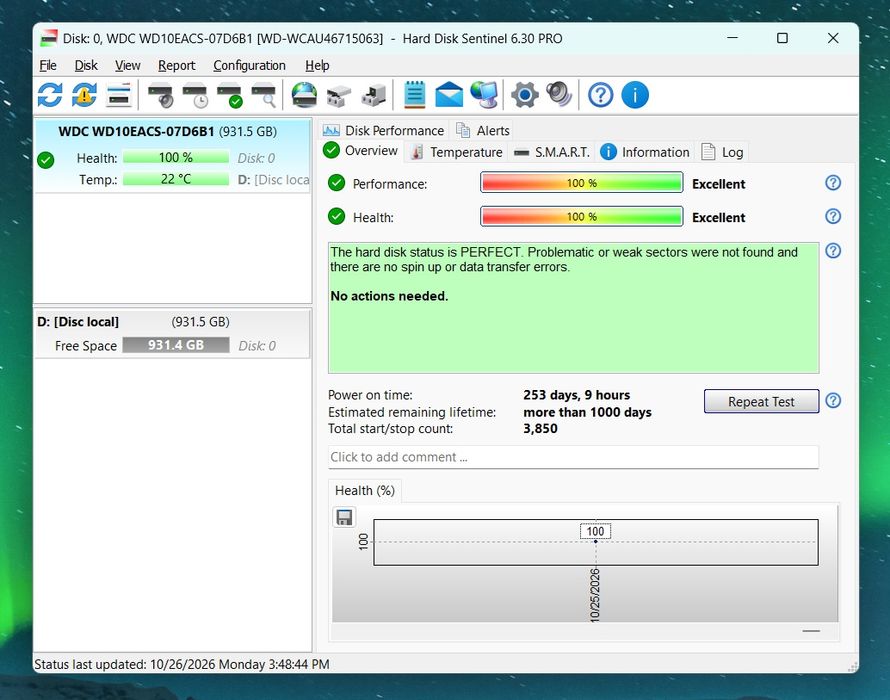
Task: Click the left panel Health 100 % bar
Action: coord(176,157)
